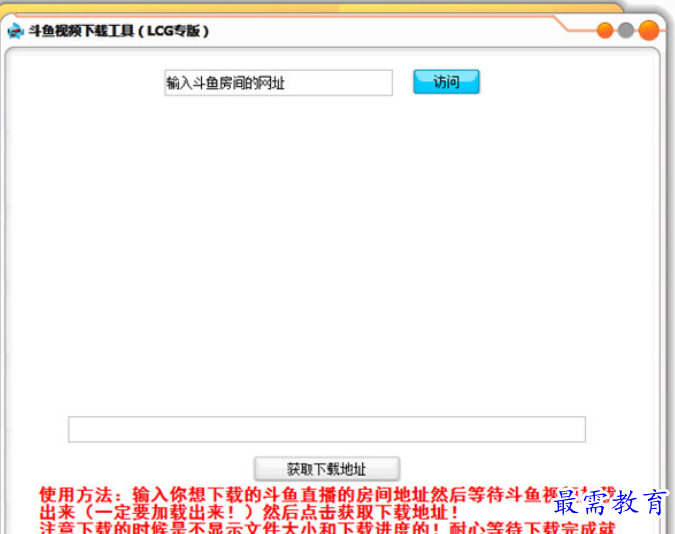Focus the Douyu room URL input field
675x534 pixels.
(278, 83)
